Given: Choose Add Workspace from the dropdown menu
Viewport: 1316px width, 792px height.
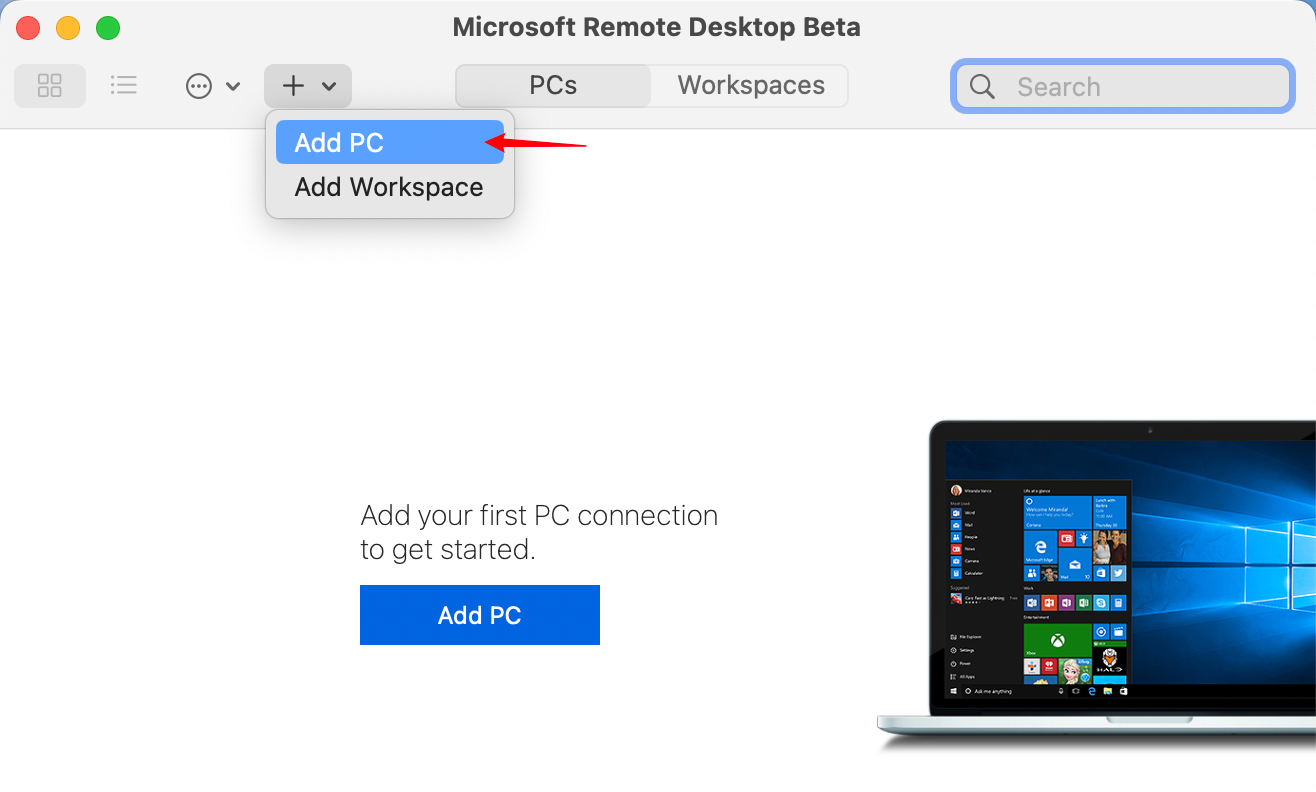Looking at the screenshot, I should click(x=389, y=187).
